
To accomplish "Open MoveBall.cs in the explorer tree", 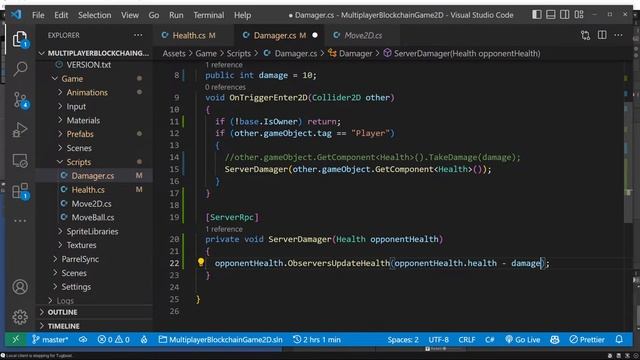I will pyautogui.click(x=94, y=218).
